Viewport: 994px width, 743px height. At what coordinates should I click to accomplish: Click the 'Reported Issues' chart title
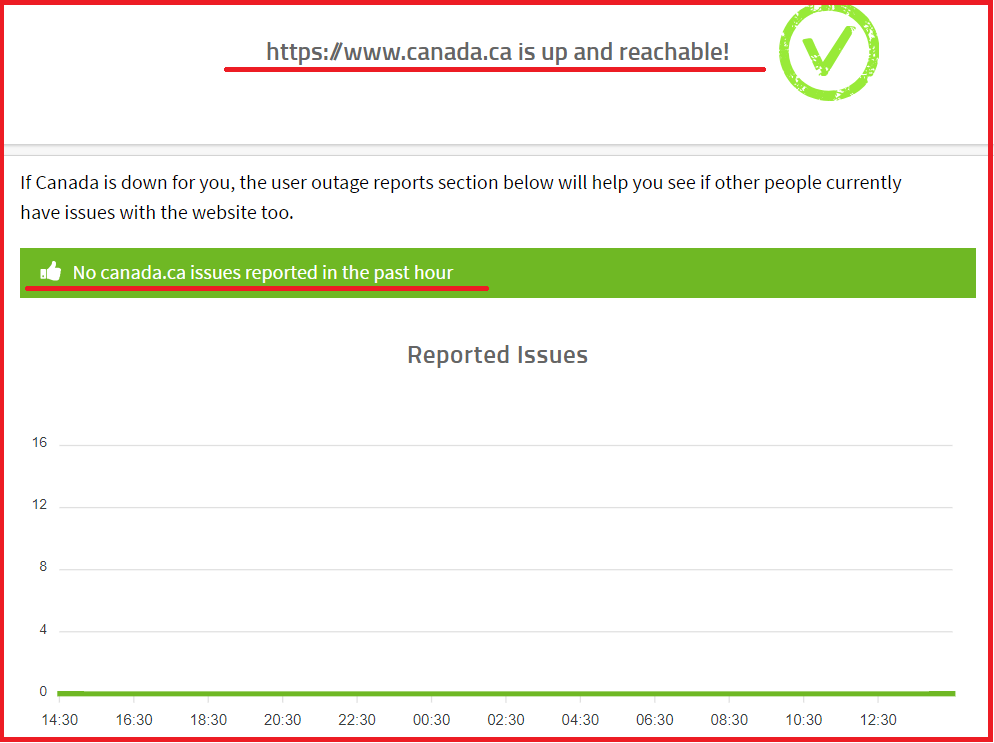(498, 354)
